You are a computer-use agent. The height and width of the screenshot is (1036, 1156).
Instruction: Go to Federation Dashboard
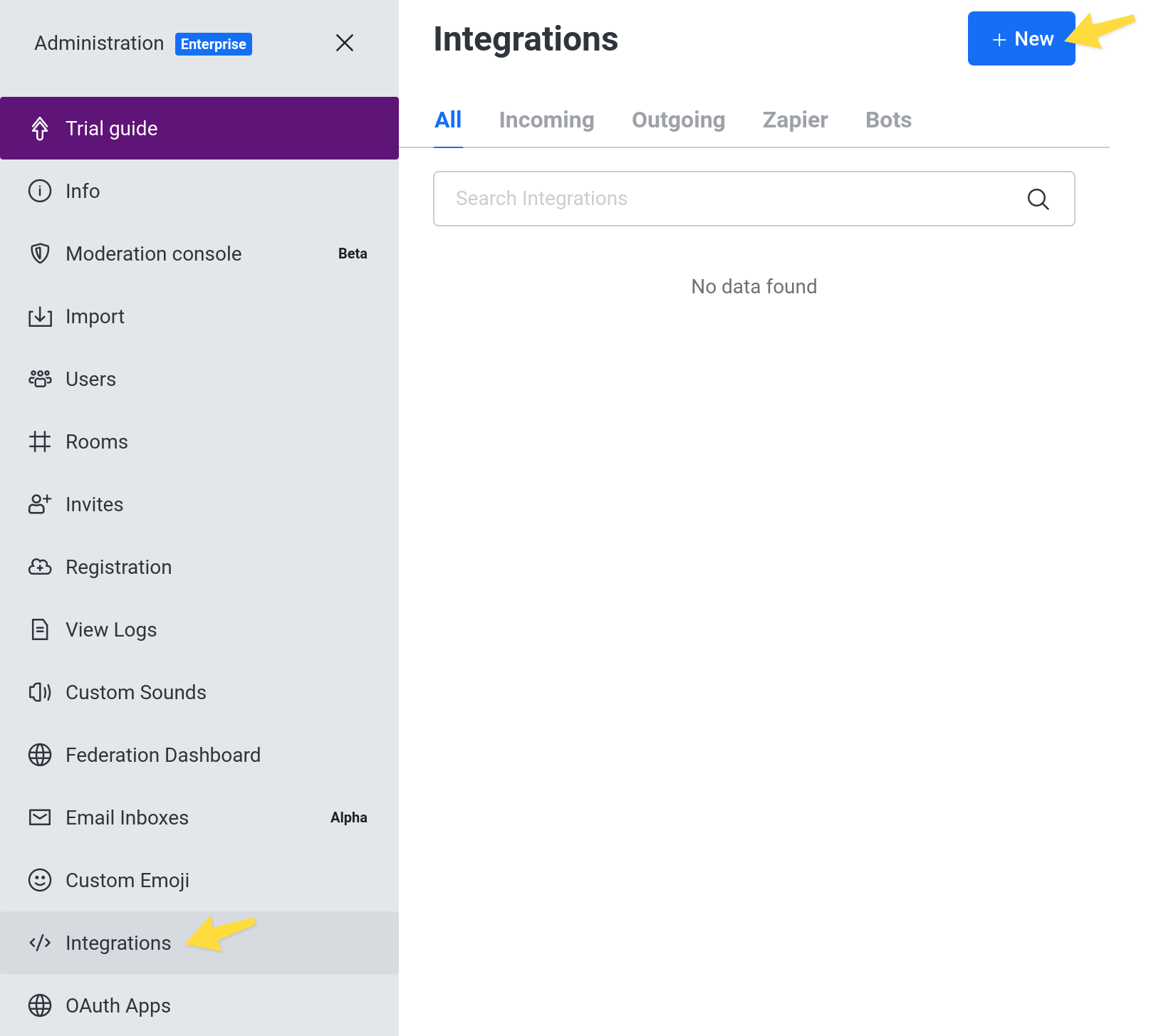[163, 755]
